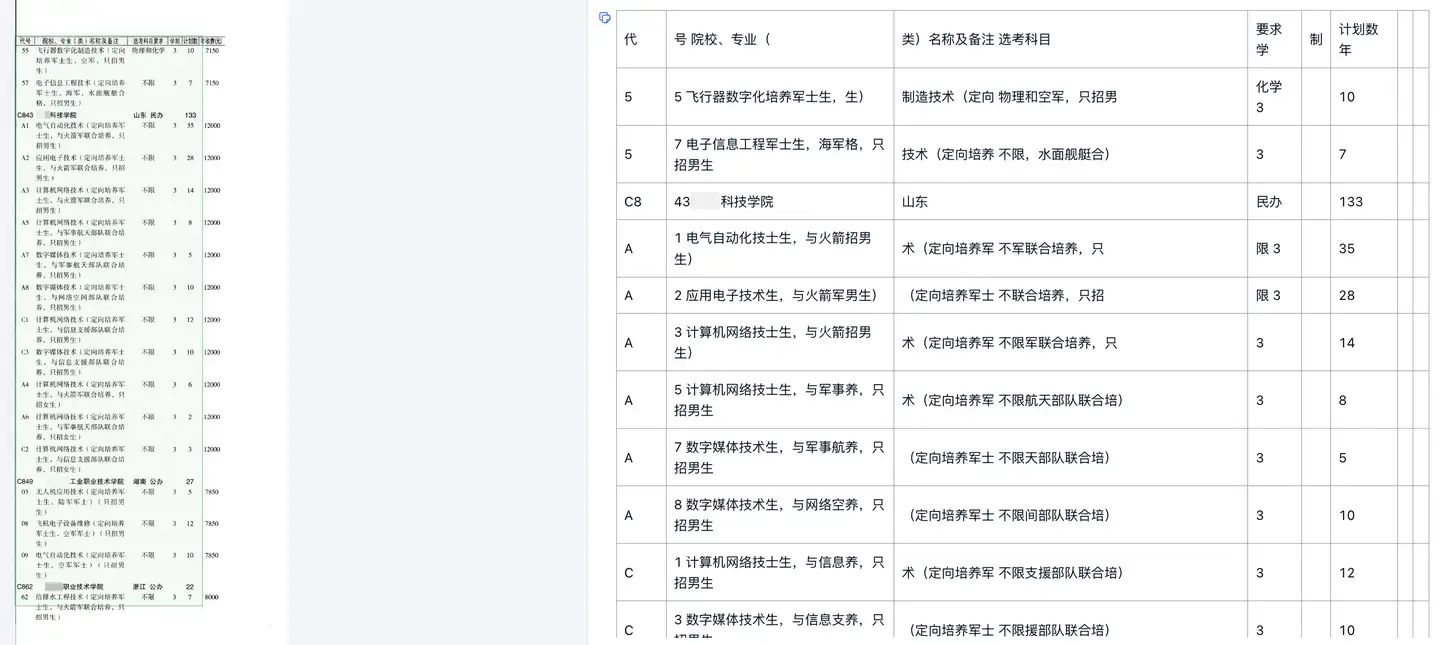The width and height of the screenshot is (1440, 645).
Task: Select the header cell labeled 代
Action: (x=640, y=39)
